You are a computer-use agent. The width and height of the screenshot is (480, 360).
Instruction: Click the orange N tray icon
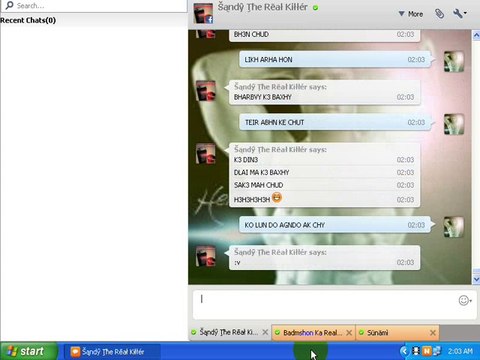427,351
